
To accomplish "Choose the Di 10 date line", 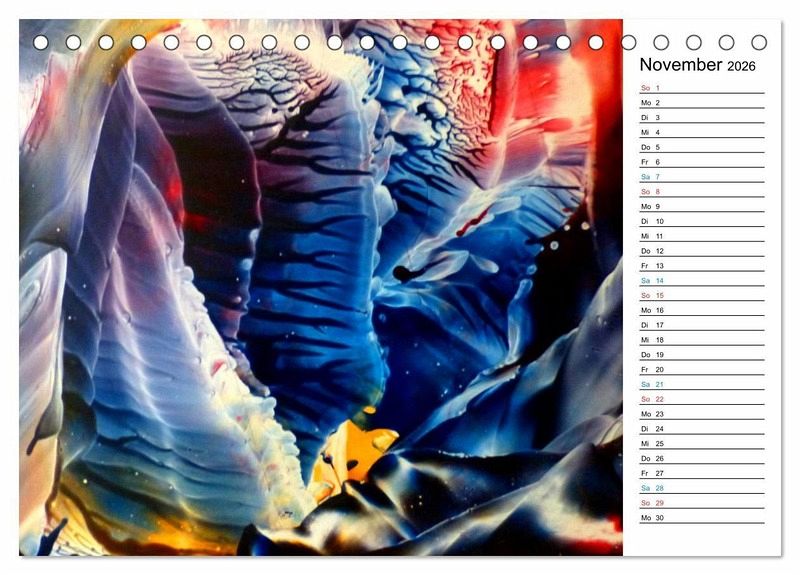I will point(701,221).
